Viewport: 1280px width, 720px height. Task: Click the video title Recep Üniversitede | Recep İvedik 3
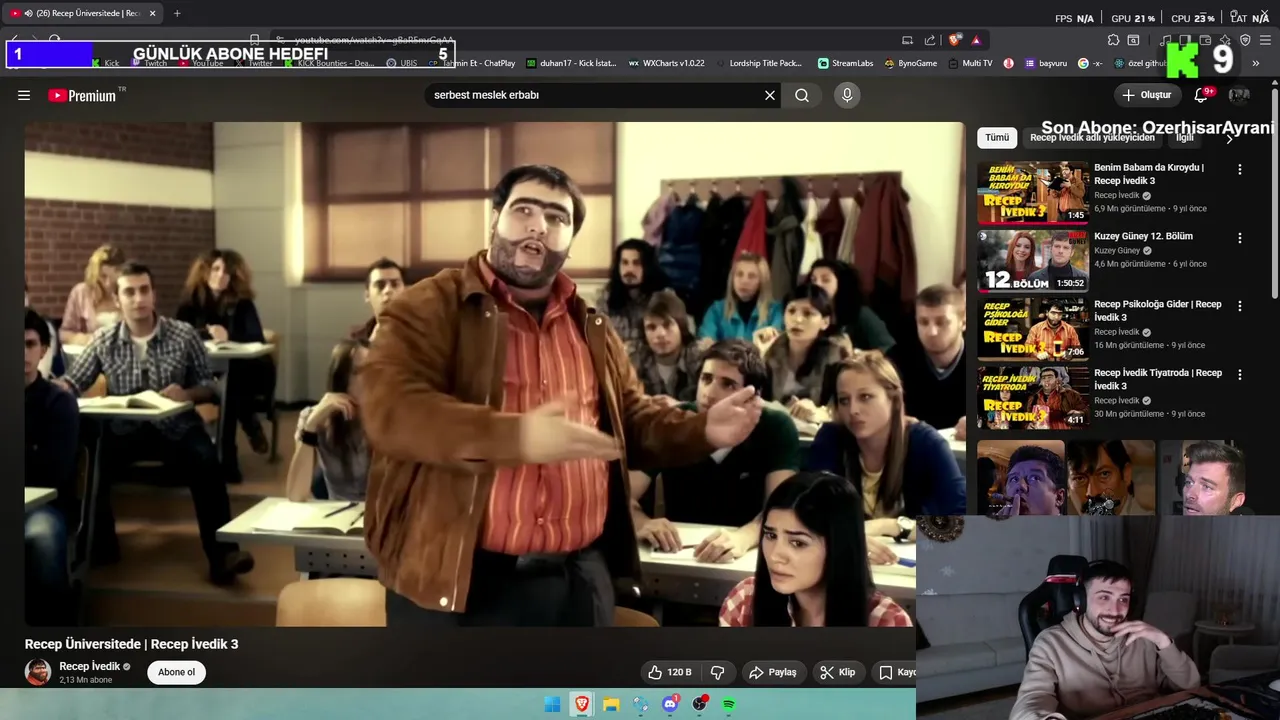click(131, 644)
